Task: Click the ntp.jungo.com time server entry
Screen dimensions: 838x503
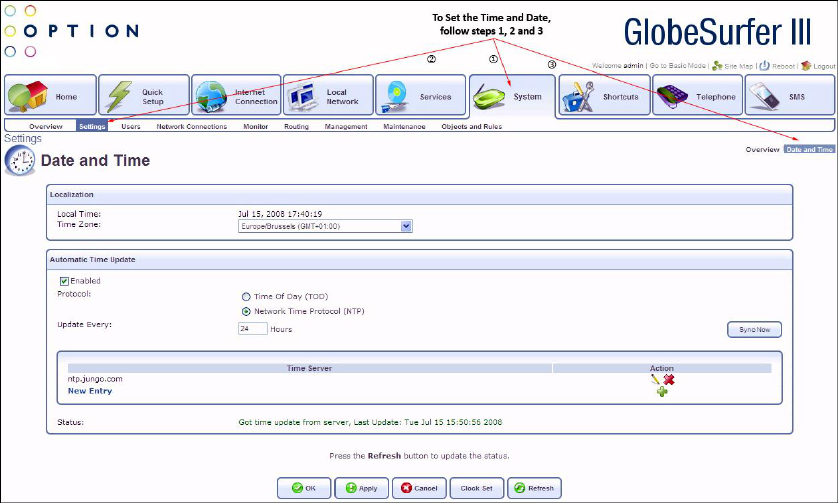Action: (95, 379)
